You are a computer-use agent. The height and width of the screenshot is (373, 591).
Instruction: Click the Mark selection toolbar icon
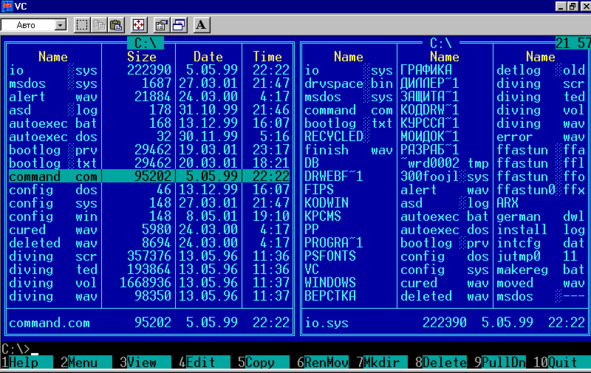click(82, 25)
